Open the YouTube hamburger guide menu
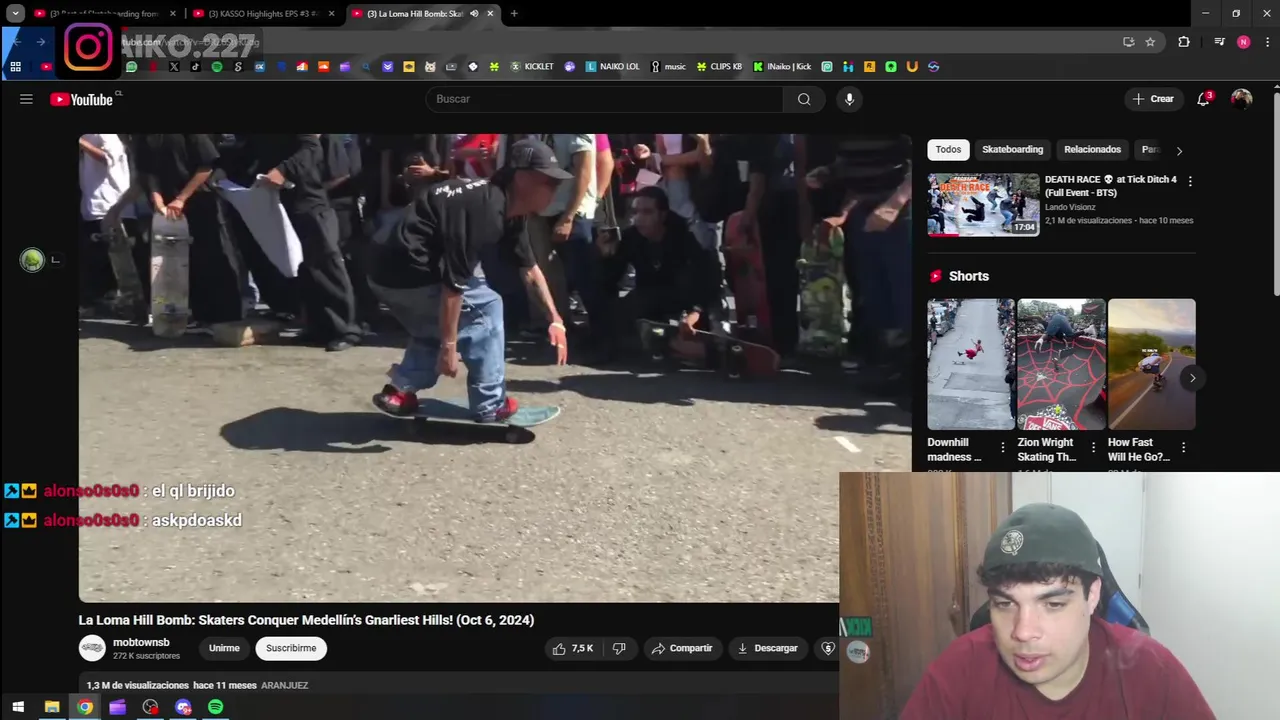This screenshot has width=1280, height=720. 26,99
